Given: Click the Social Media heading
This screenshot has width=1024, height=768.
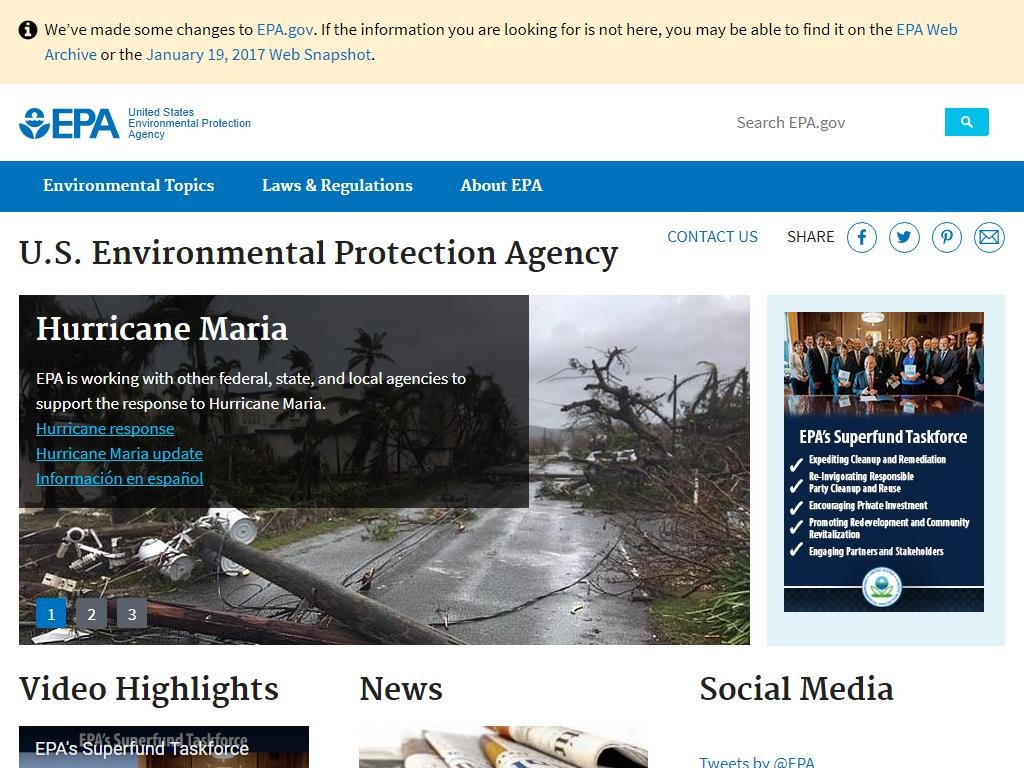Looking at the screenshot, I should click(x=797, y=689).
